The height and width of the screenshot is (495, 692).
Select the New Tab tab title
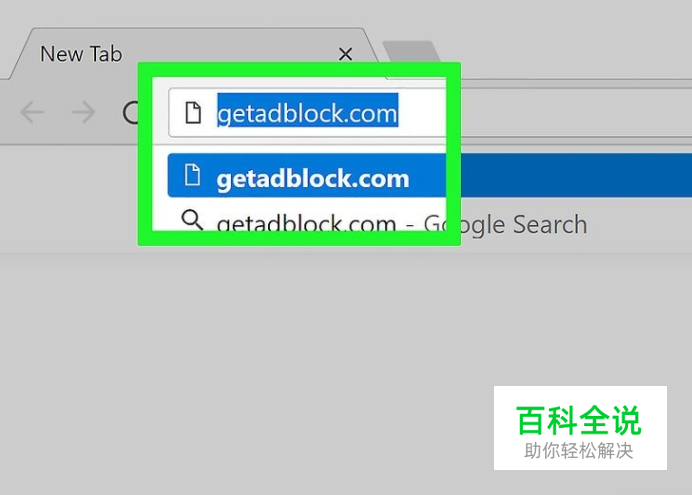click(81, 54)
